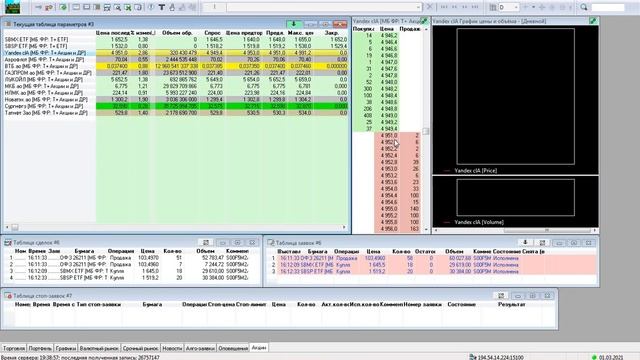Click the Yandex clA [Price] chart legend
640x360 pixels.
click(x=476, y=171)
